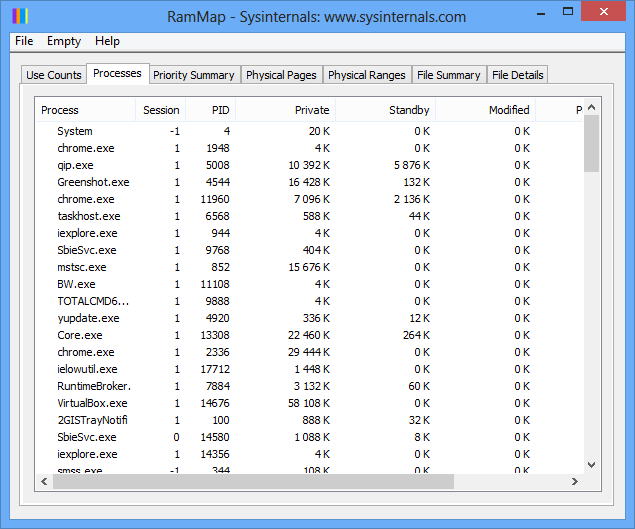This screenshot has width=635, height=529.
Task: Click the RamMap app icon in title bar
Action: [x=18, y=16]
